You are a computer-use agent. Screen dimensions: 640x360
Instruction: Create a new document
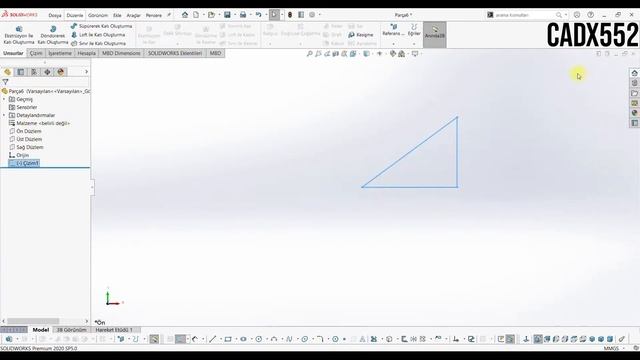(196, 15)
